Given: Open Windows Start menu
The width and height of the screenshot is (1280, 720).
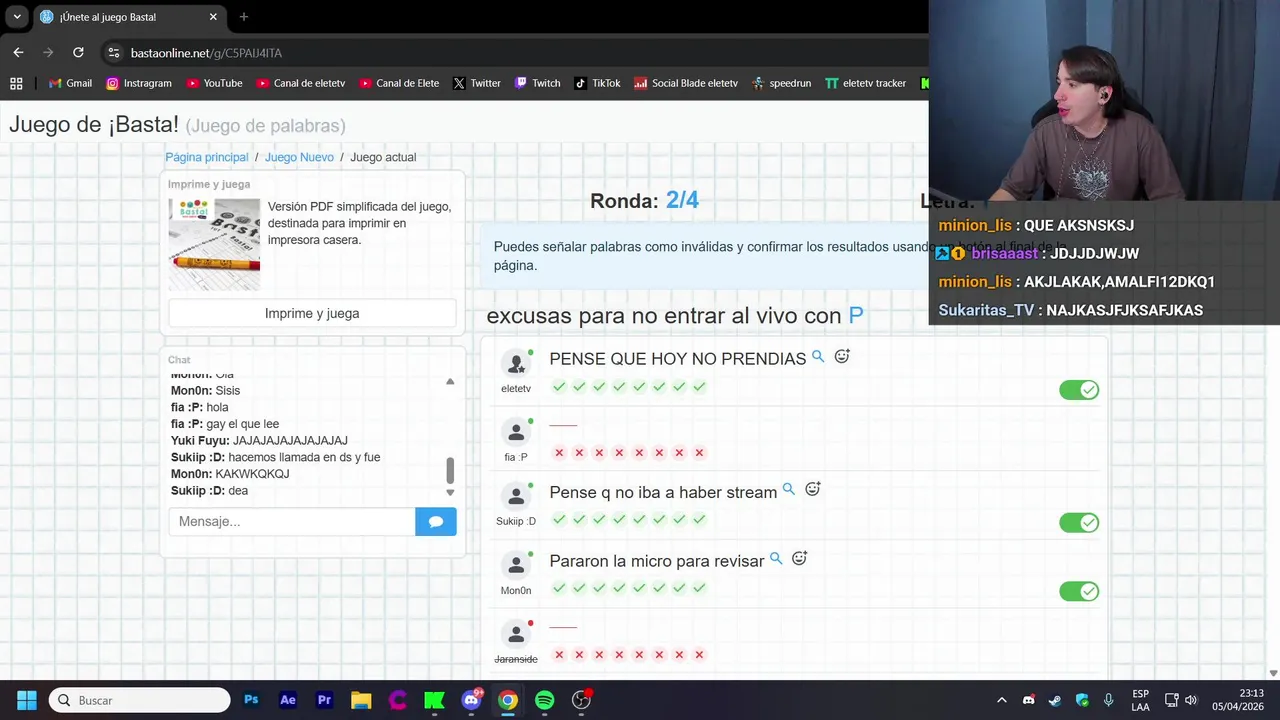Looking at the screenshot, I should coord(27,700).
